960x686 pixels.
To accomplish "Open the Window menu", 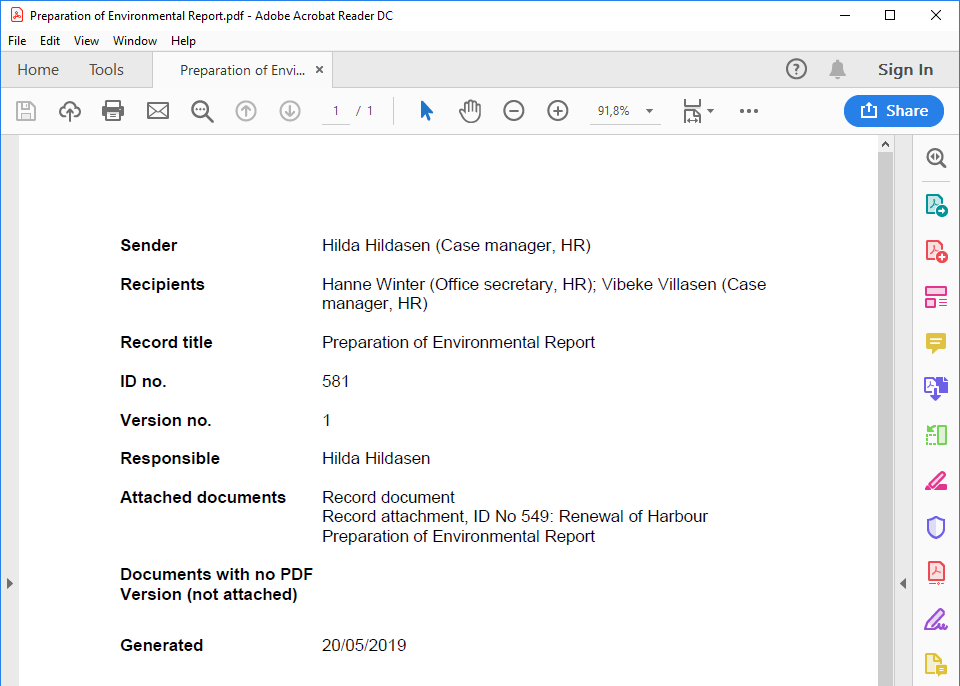I will tap(134, 41).
